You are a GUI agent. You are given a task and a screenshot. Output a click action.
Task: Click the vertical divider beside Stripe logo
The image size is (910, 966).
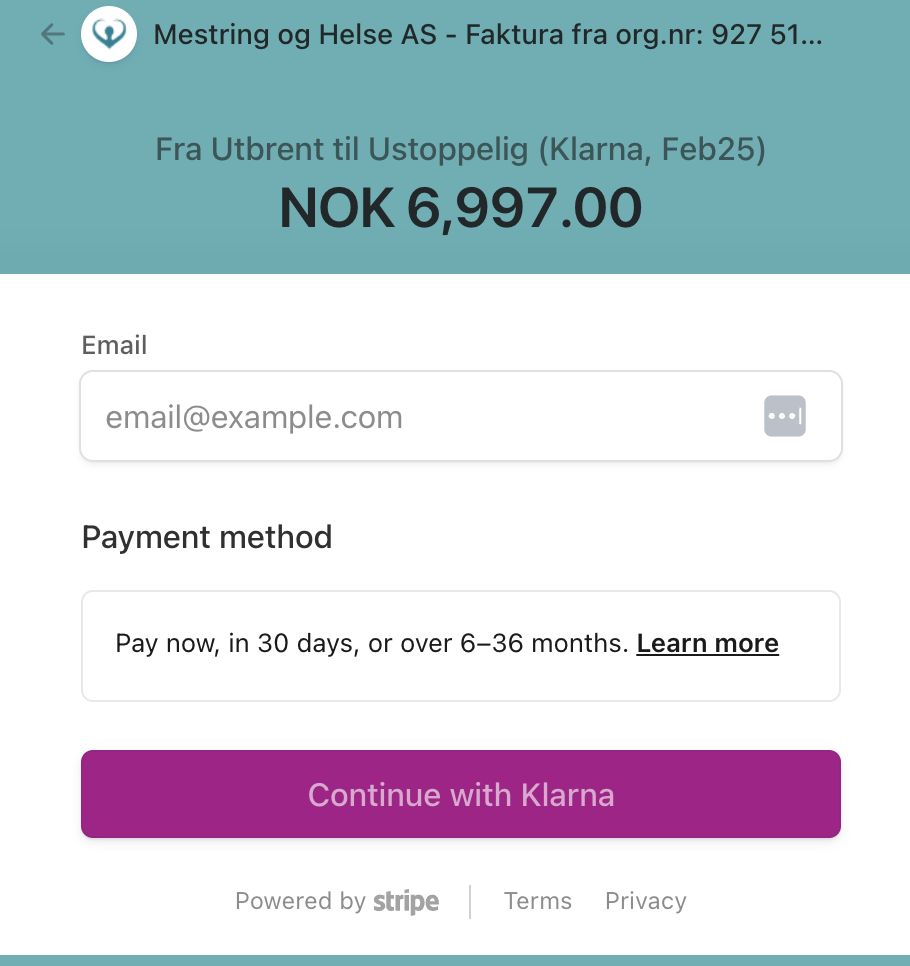coord(470,901)
